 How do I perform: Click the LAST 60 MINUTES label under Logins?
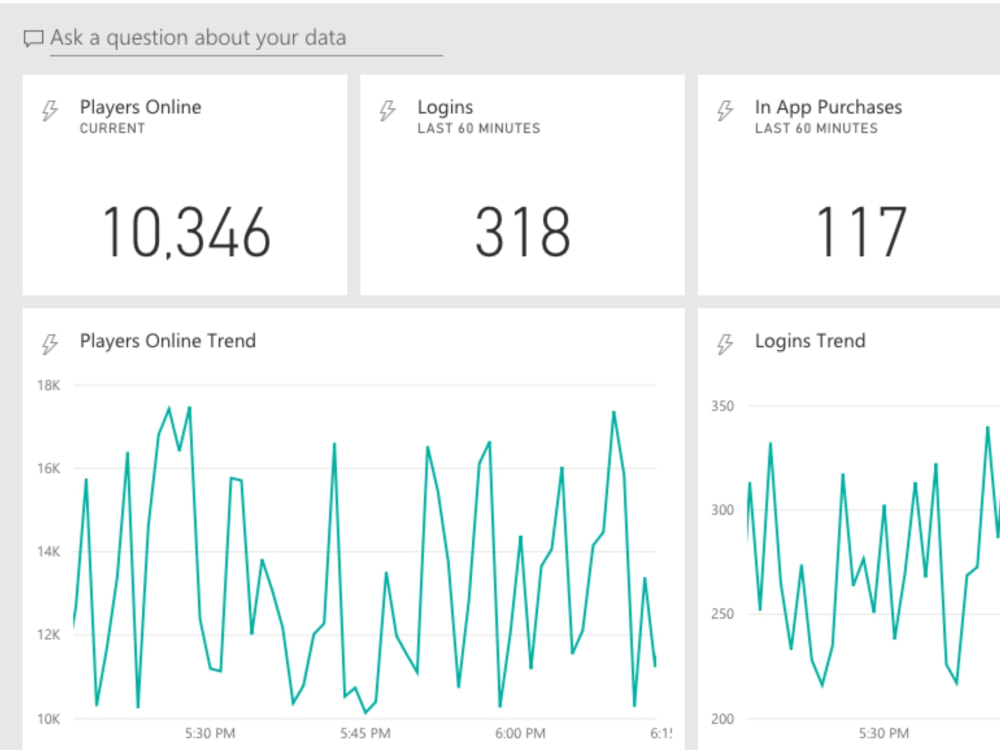point(478,128)
